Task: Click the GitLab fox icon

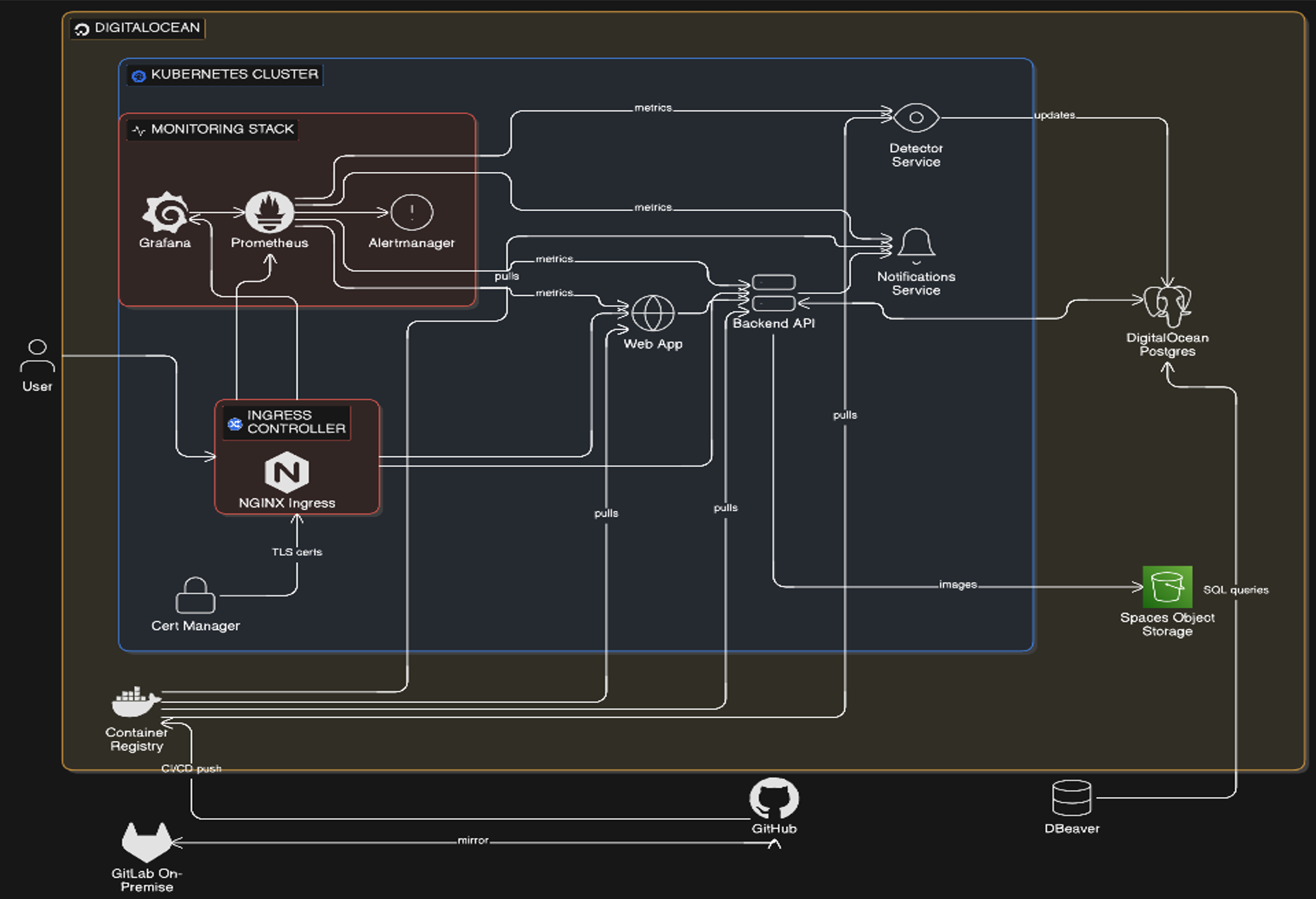Action: 146,842
